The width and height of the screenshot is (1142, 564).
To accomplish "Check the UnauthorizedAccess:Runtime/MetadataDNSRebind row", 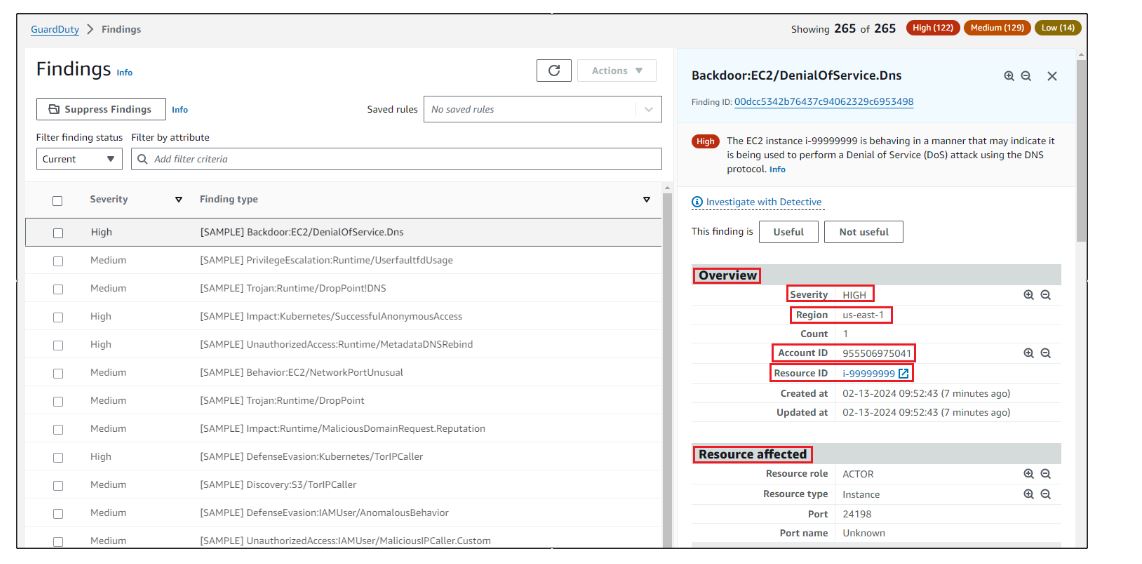I will coord(58,345).
